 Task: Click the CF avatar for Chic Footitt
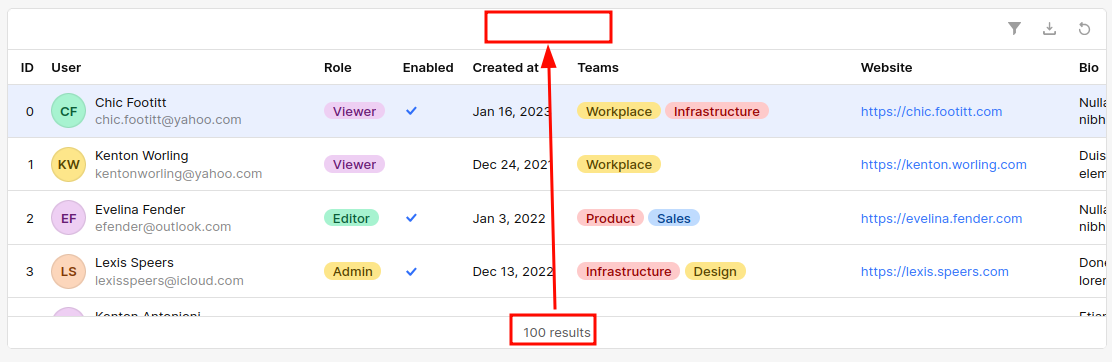(x=69, y=111)
